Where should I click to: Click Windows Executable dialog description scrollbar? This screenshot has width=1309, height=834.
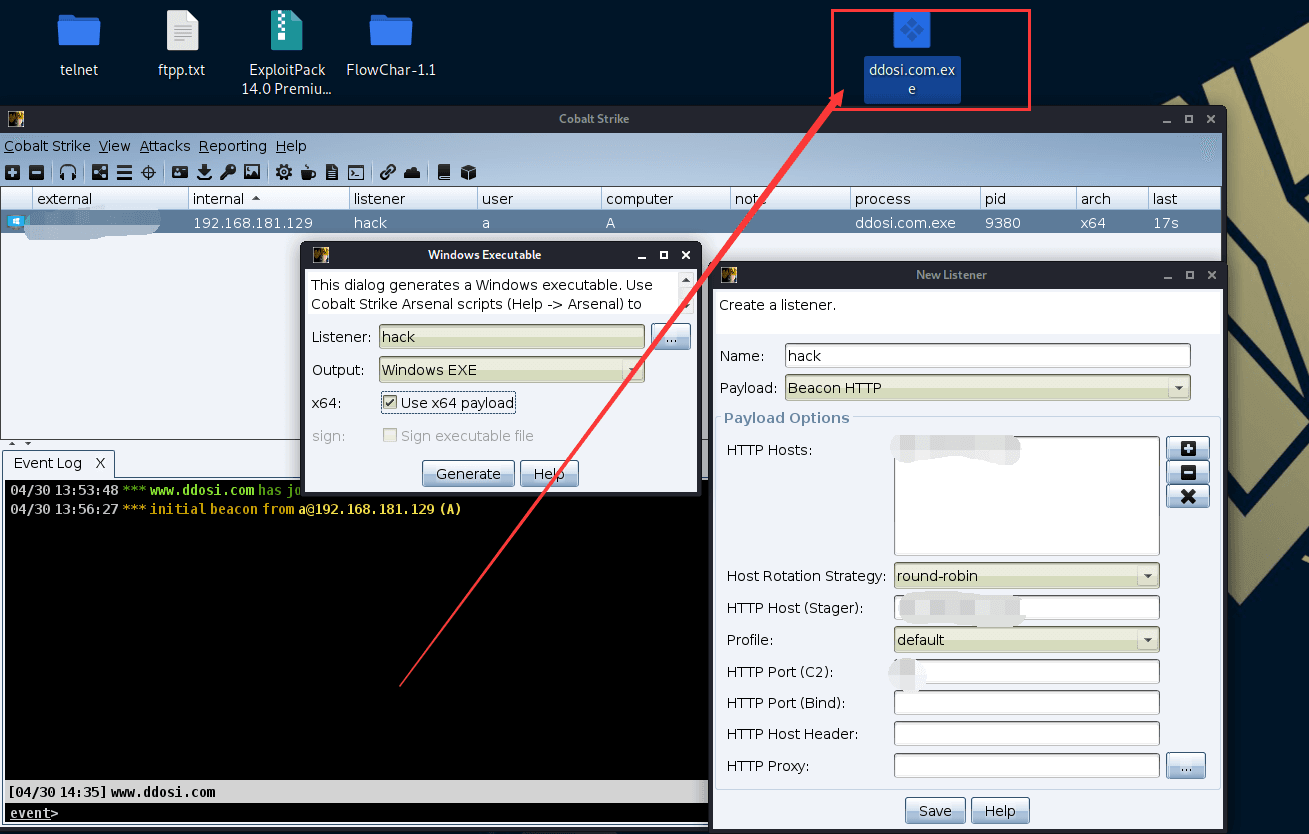click(x=686, y=293)
